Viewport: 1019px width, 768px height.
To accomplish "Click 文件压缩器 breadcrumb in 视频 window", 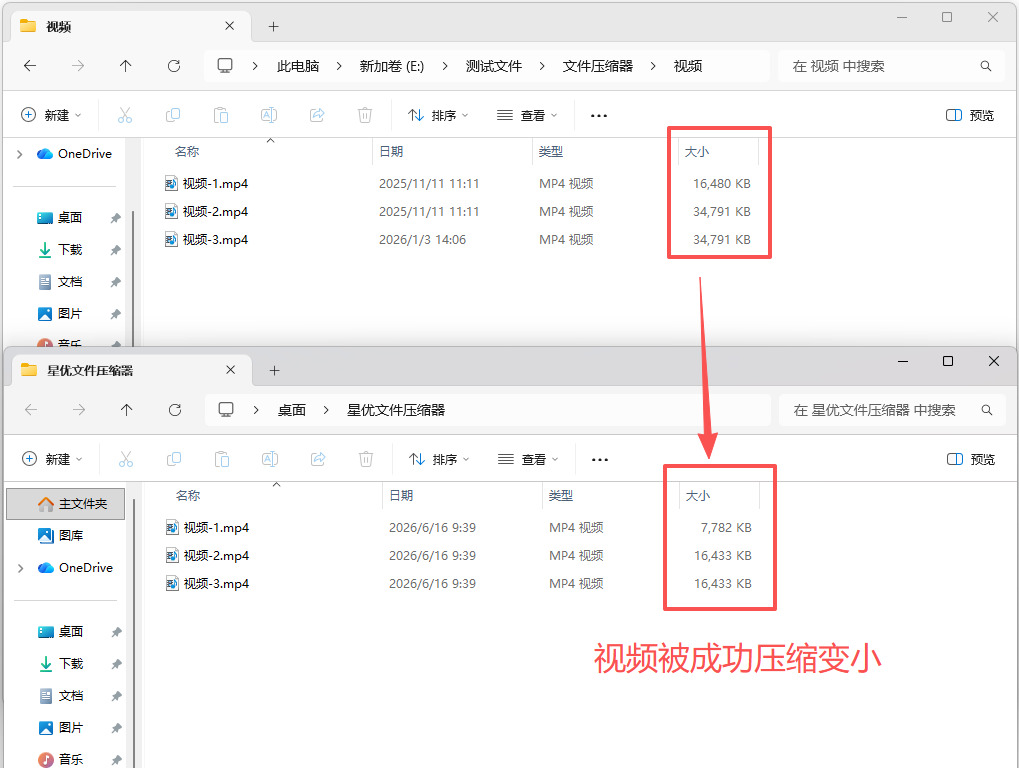I will click(598, 66).
